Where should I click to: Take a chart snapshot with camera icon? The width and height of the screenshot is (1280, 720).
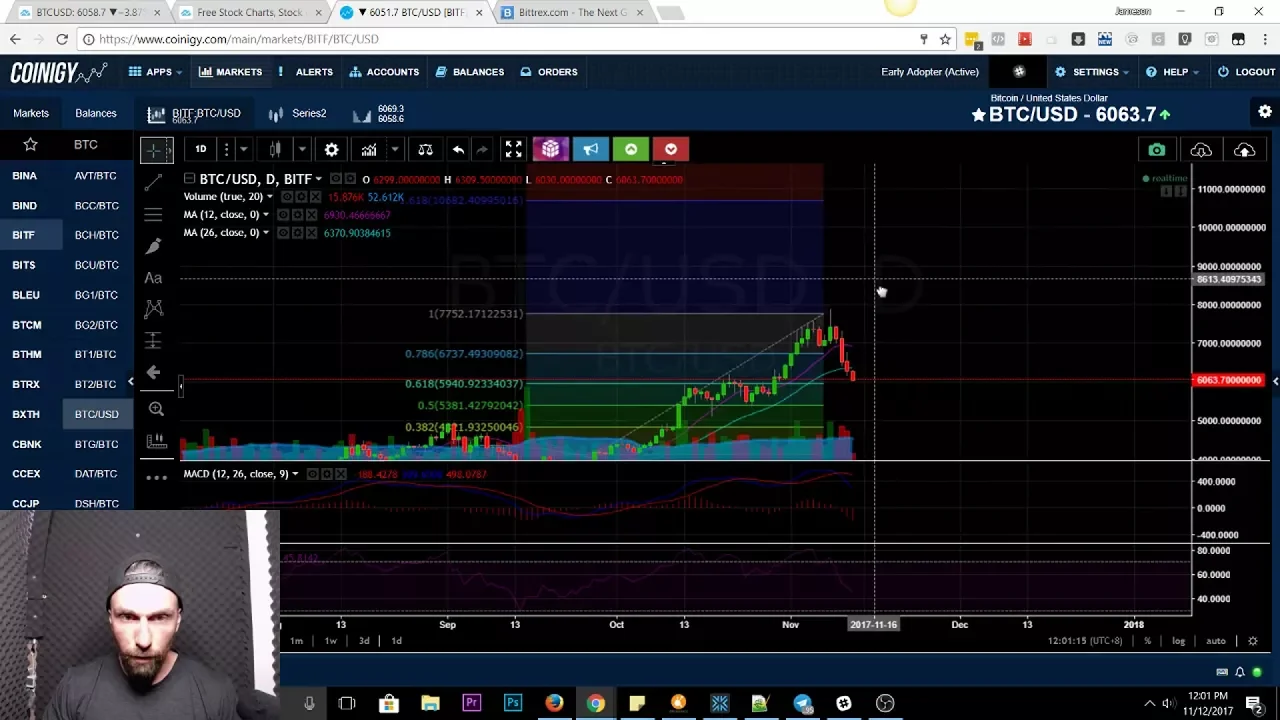[x=1156, y=150]
